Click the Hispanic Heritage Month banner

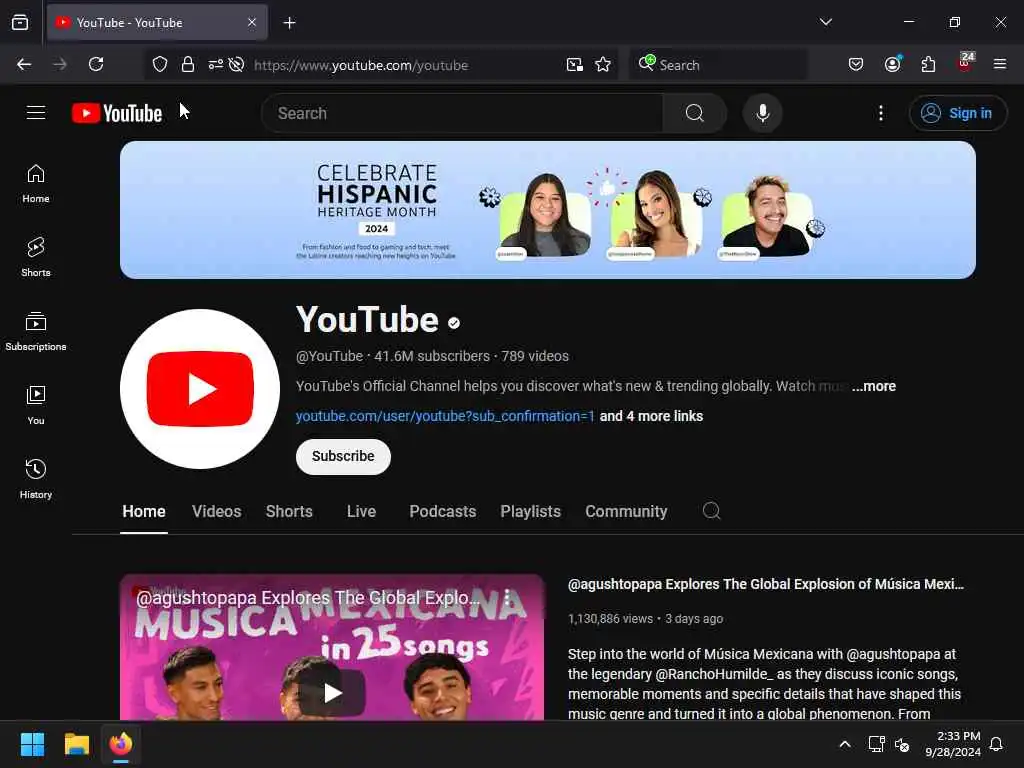(x=547, y=210)
